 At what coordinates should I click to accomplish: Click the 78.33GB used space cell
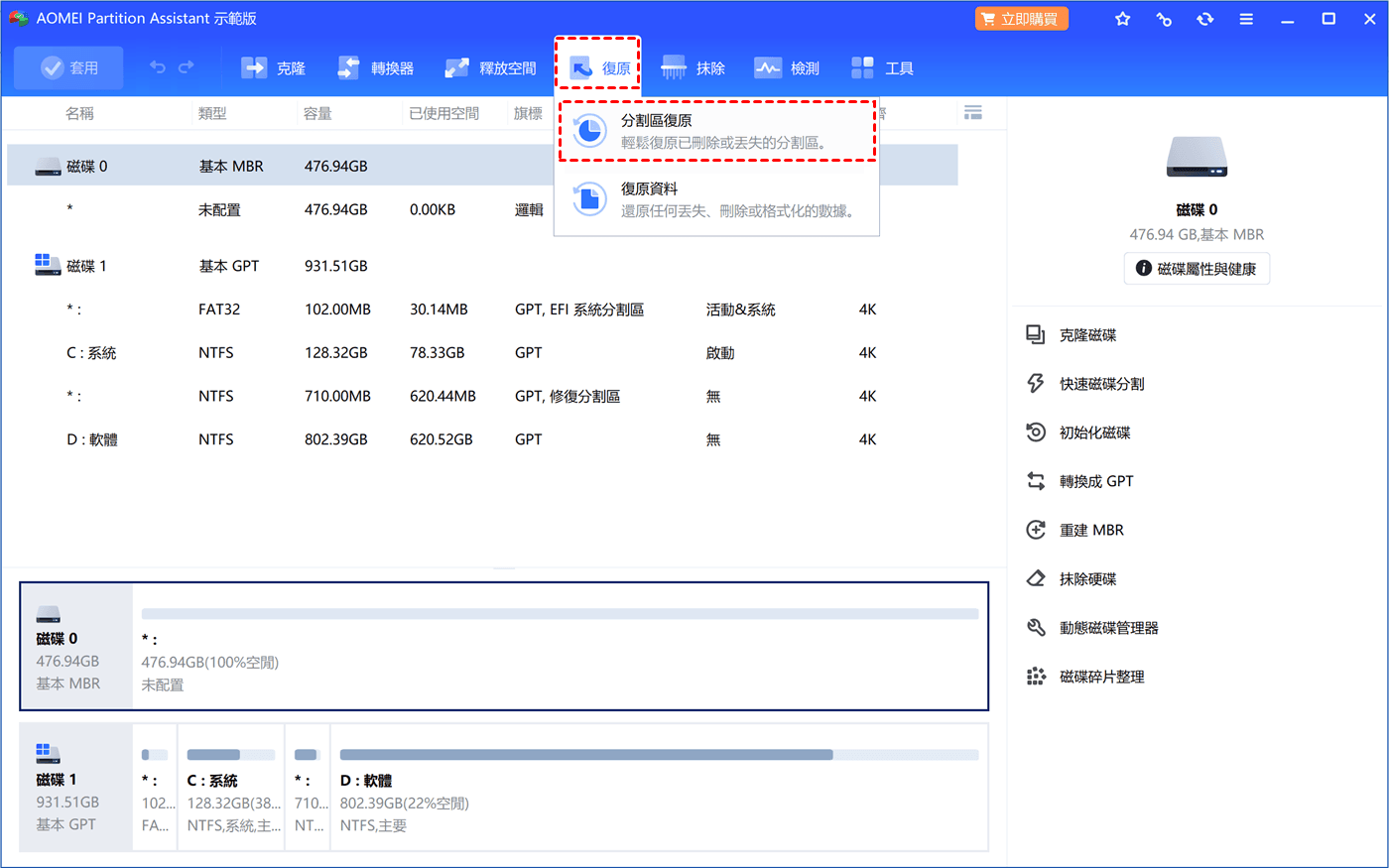point(438,352)
